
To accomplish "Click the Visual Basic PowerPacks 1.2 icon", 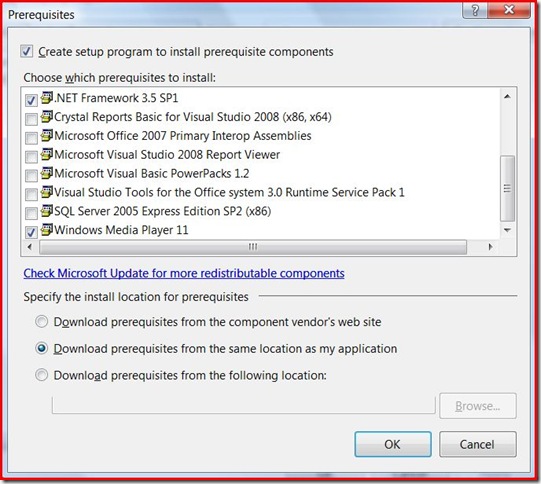I will (47, 174).
